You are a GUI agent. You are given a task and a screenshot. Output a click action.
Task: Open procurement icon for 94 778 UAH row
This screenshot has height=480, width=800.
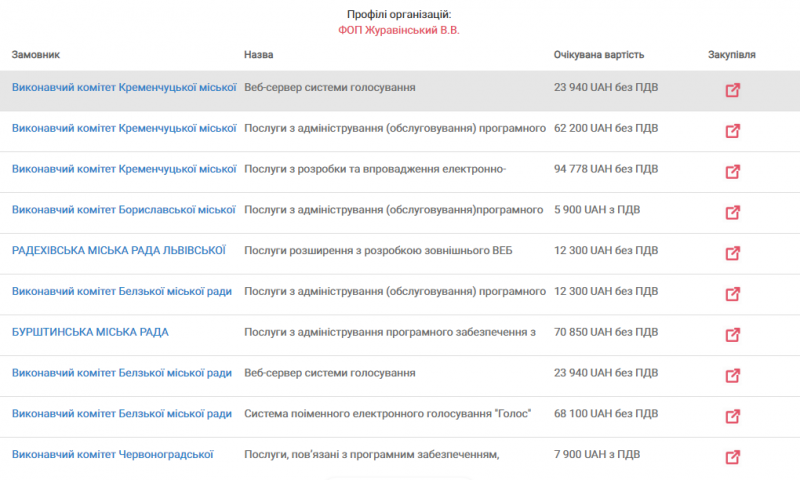click(x=733, y=172)
